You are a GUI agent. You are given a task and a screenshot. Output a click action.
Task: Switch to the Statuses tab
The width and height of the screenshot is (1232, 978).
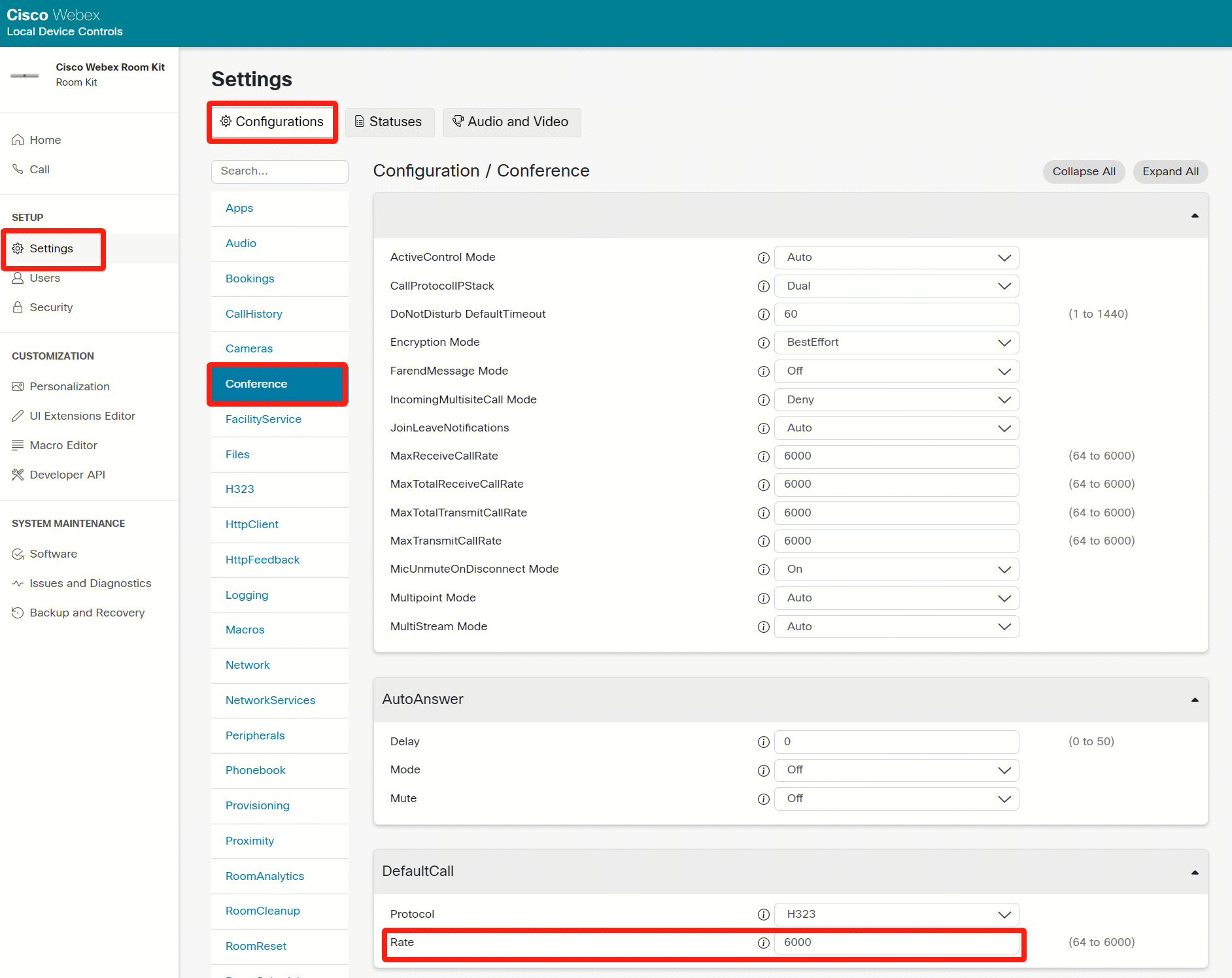click(389, 122)
